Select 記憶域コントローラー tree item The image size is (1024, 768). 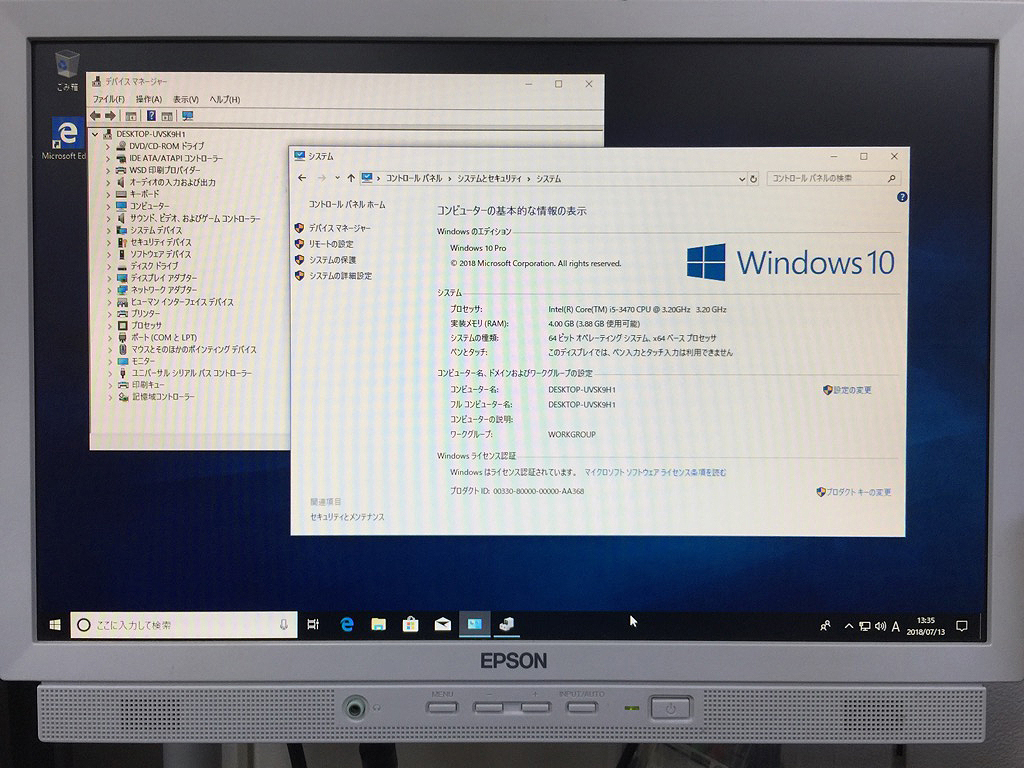(x=163, y=396)
